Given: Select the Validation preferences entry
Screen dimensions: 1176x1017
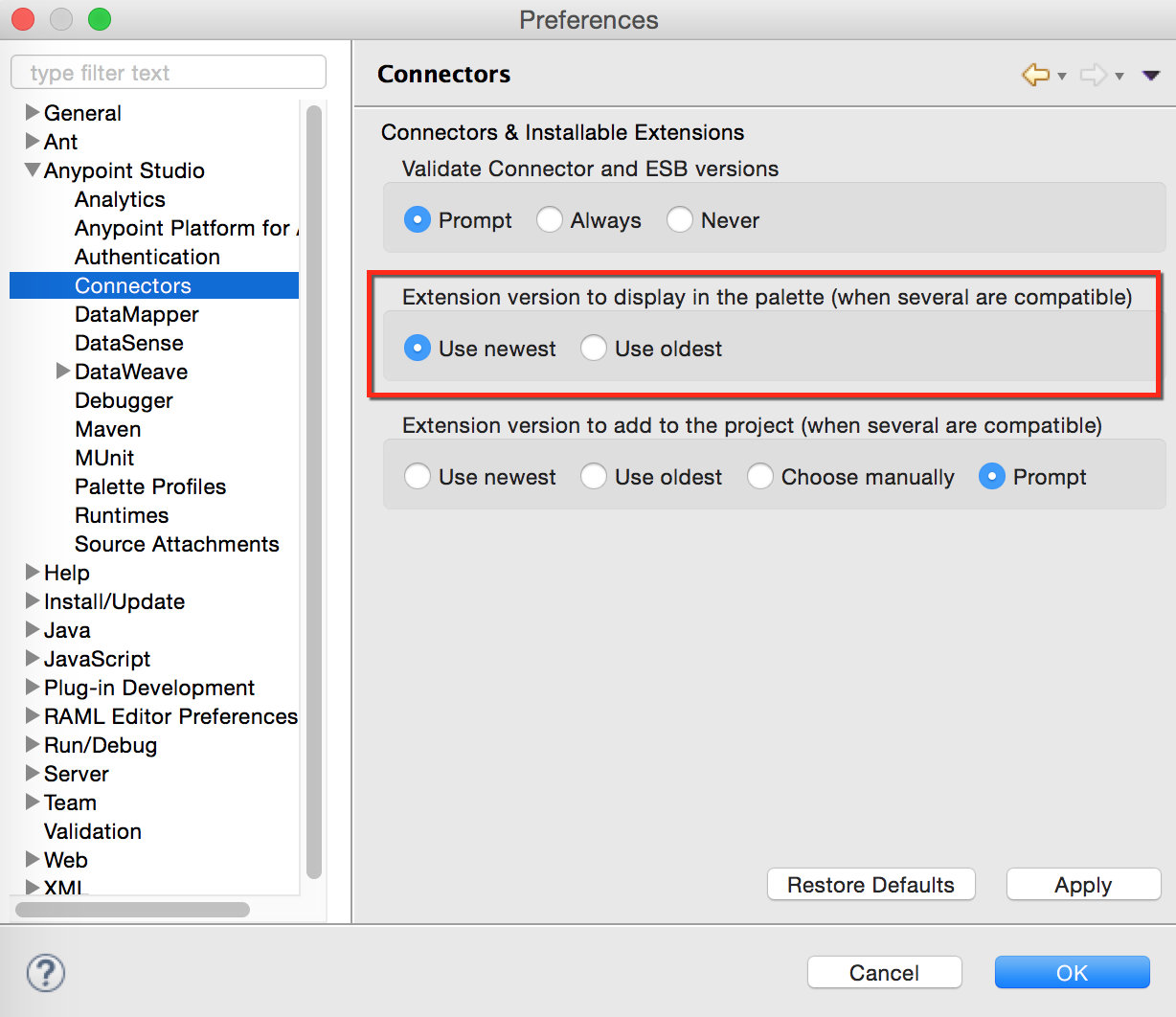Looking at the screenshot, I should 93,831.
